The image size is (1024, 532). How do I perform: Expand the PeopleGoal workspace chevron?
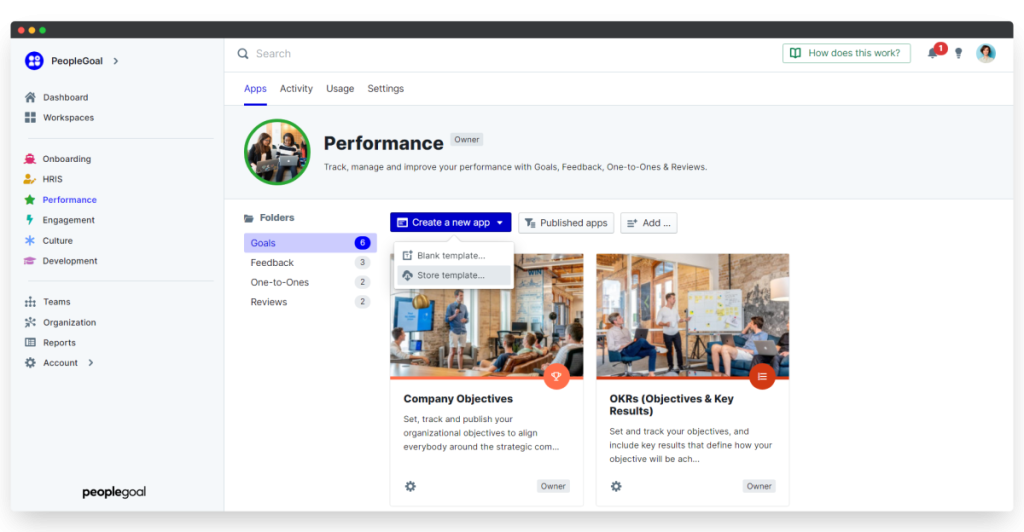(116, 61)
